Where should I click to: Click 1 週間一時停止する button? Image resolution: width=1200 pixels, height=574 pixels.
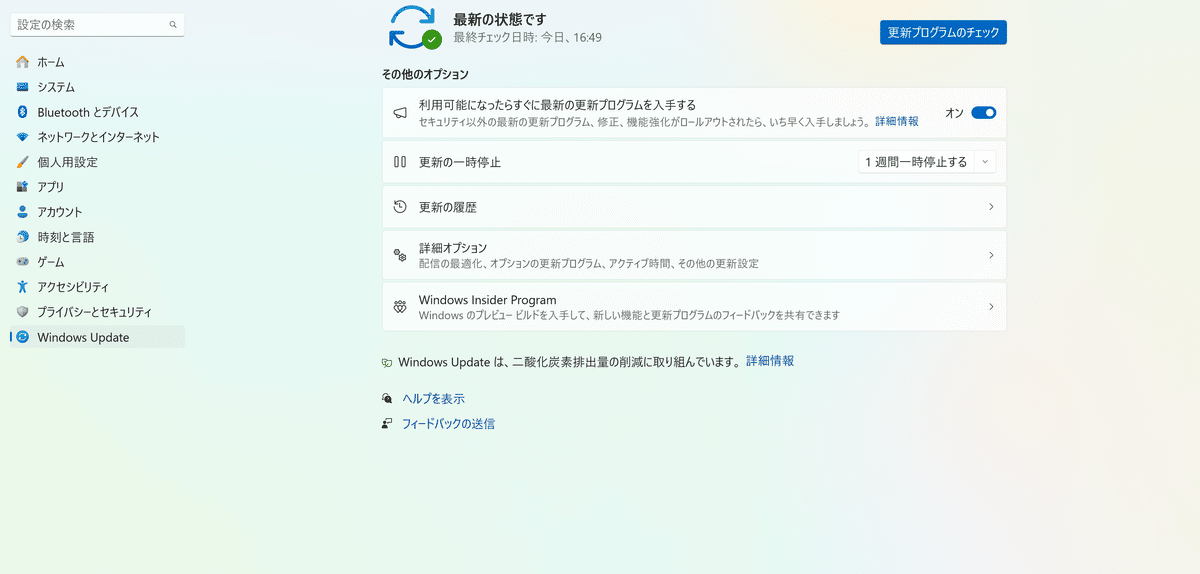916,162
